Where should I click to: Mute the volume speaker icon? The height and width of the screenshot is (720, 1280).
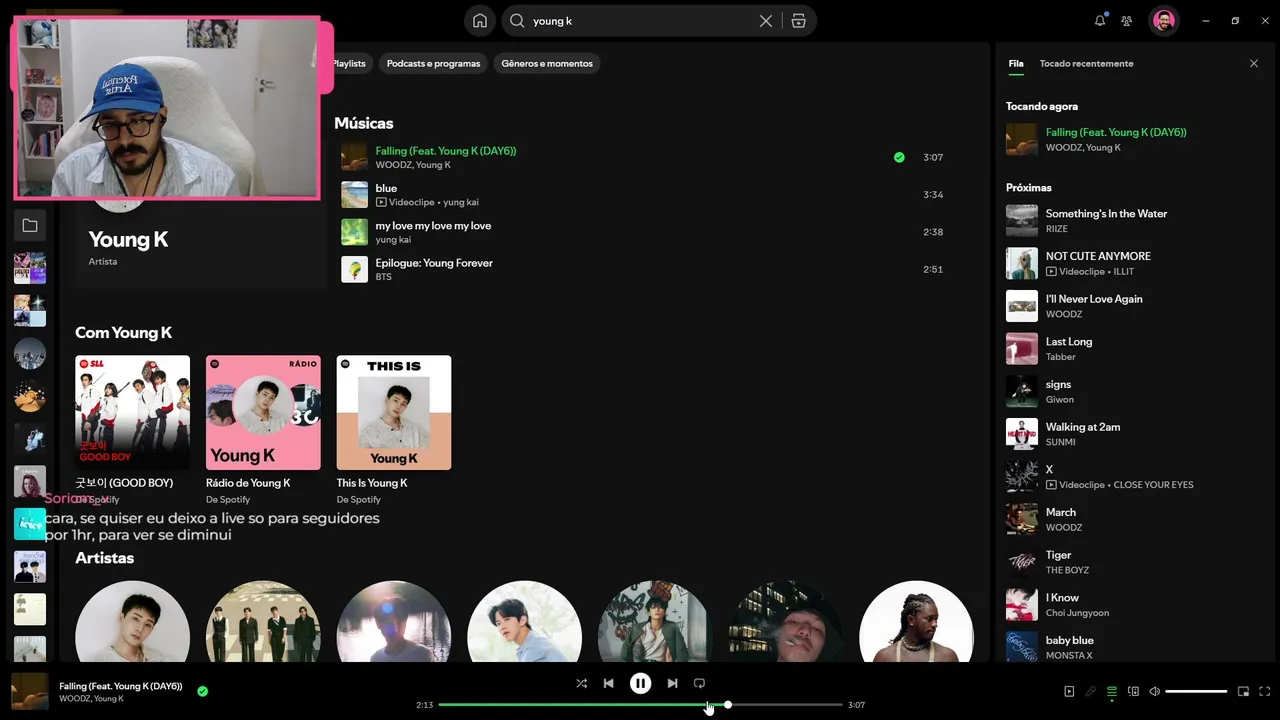coord(1155,691)
